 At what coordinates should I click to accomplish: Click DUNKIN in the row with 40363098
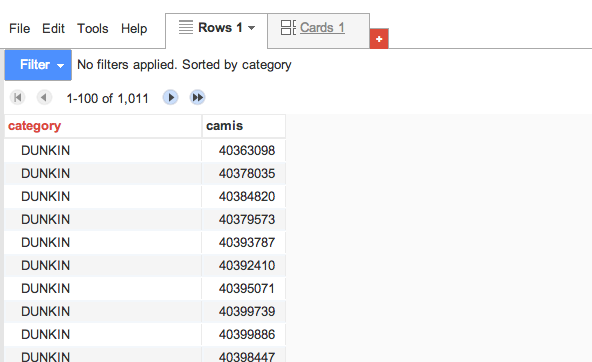click(x=46, y=151)
